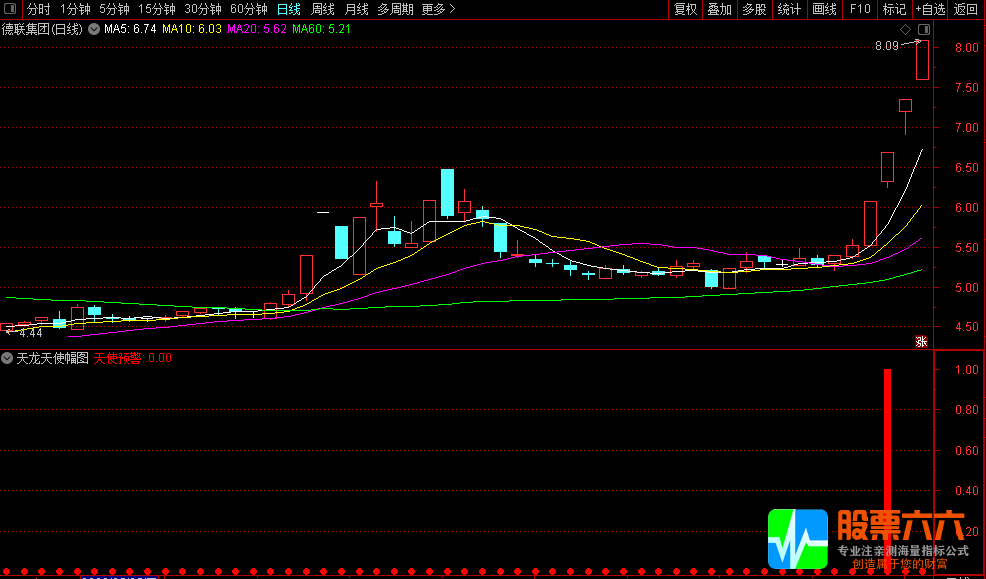Click the 天龙天使幅图 indicator name

coord(52,358)
